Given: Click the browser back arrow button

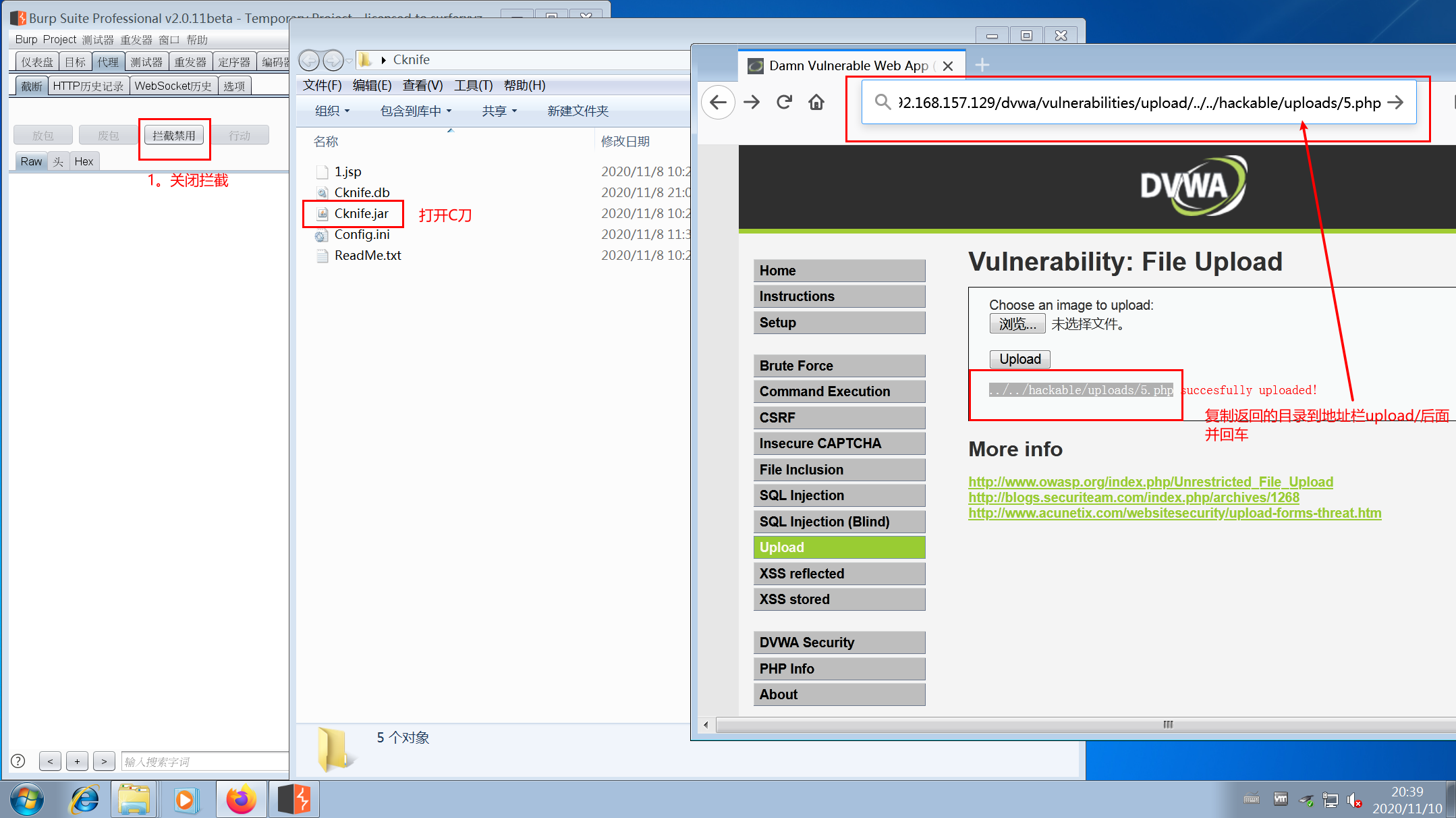Looking at the screenshot, I should (719, 103).
